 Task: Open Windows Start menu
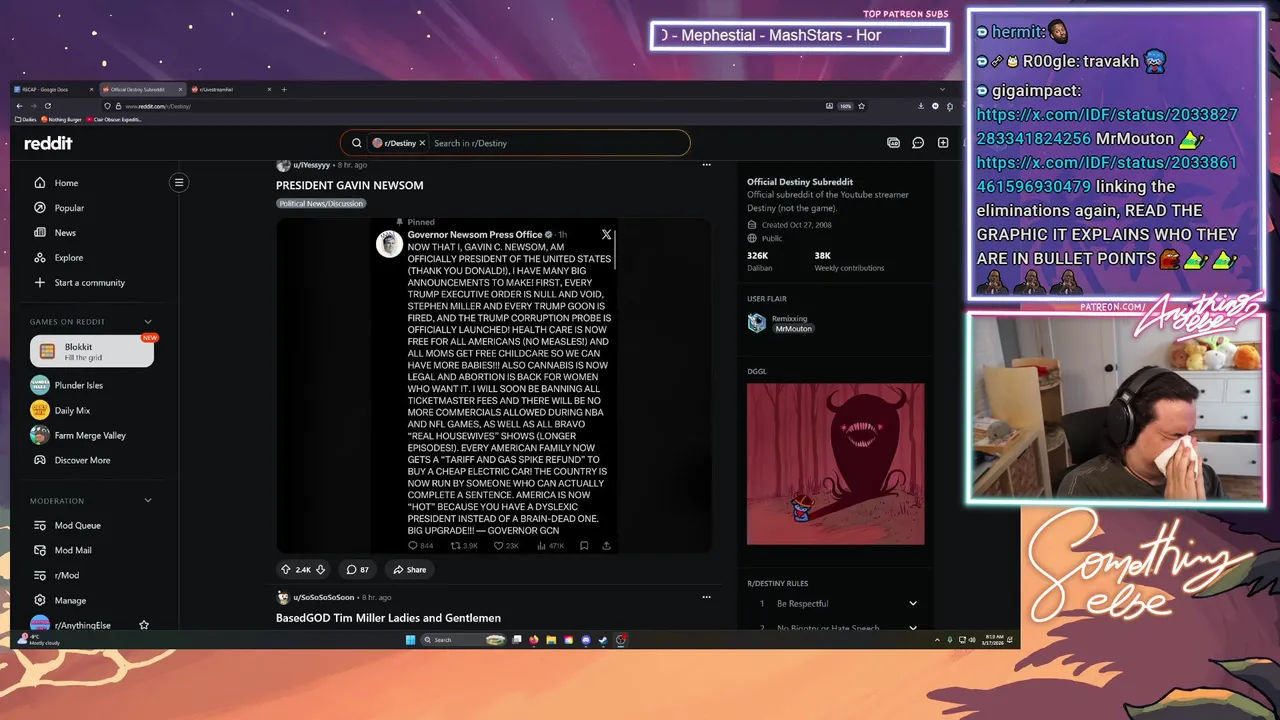point(410,640)
